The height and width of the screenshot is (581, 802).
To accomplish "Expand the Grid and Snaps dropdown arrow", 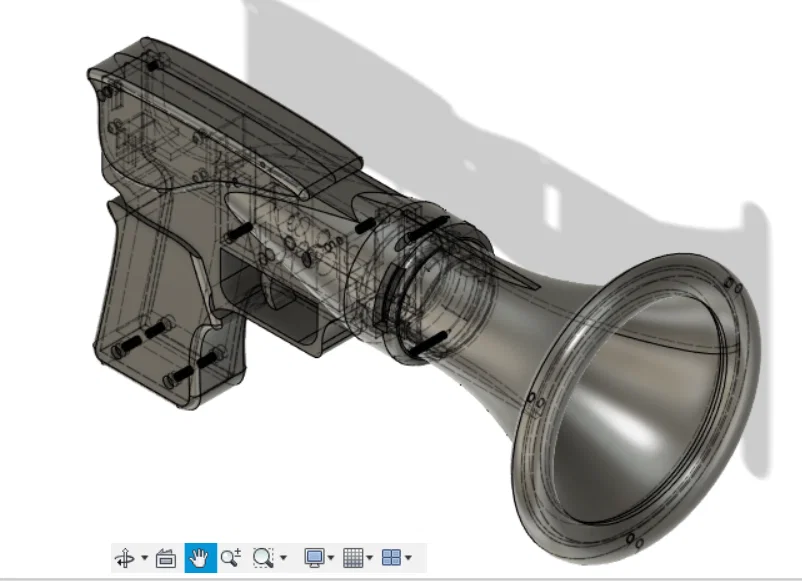I will (x=370, y=557).
